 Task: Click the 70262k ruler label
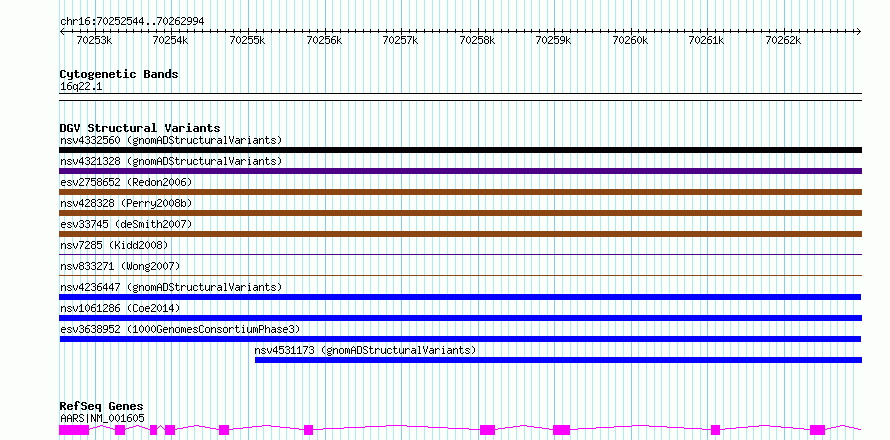coord(783,40)
